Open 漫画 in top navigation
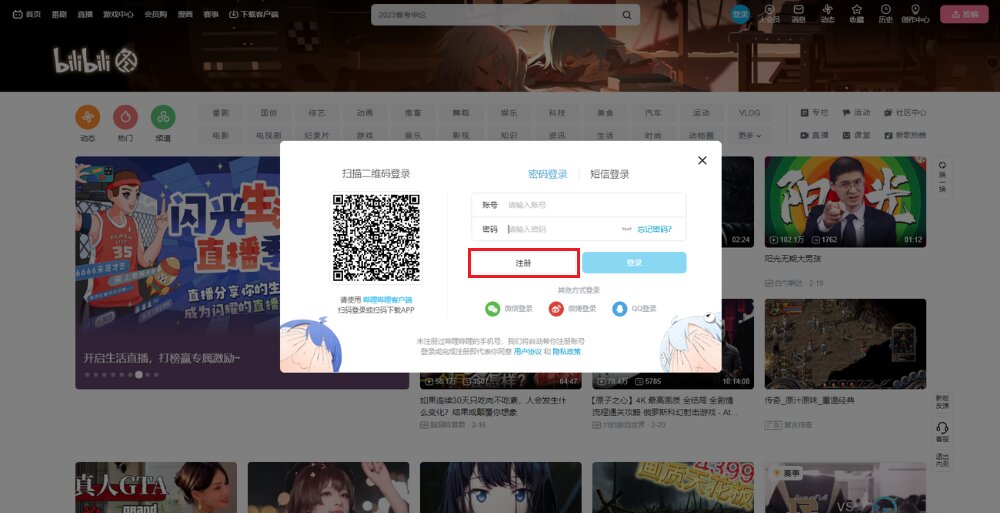This screenshot has height=513, width=1000. (x=185, y=14)
